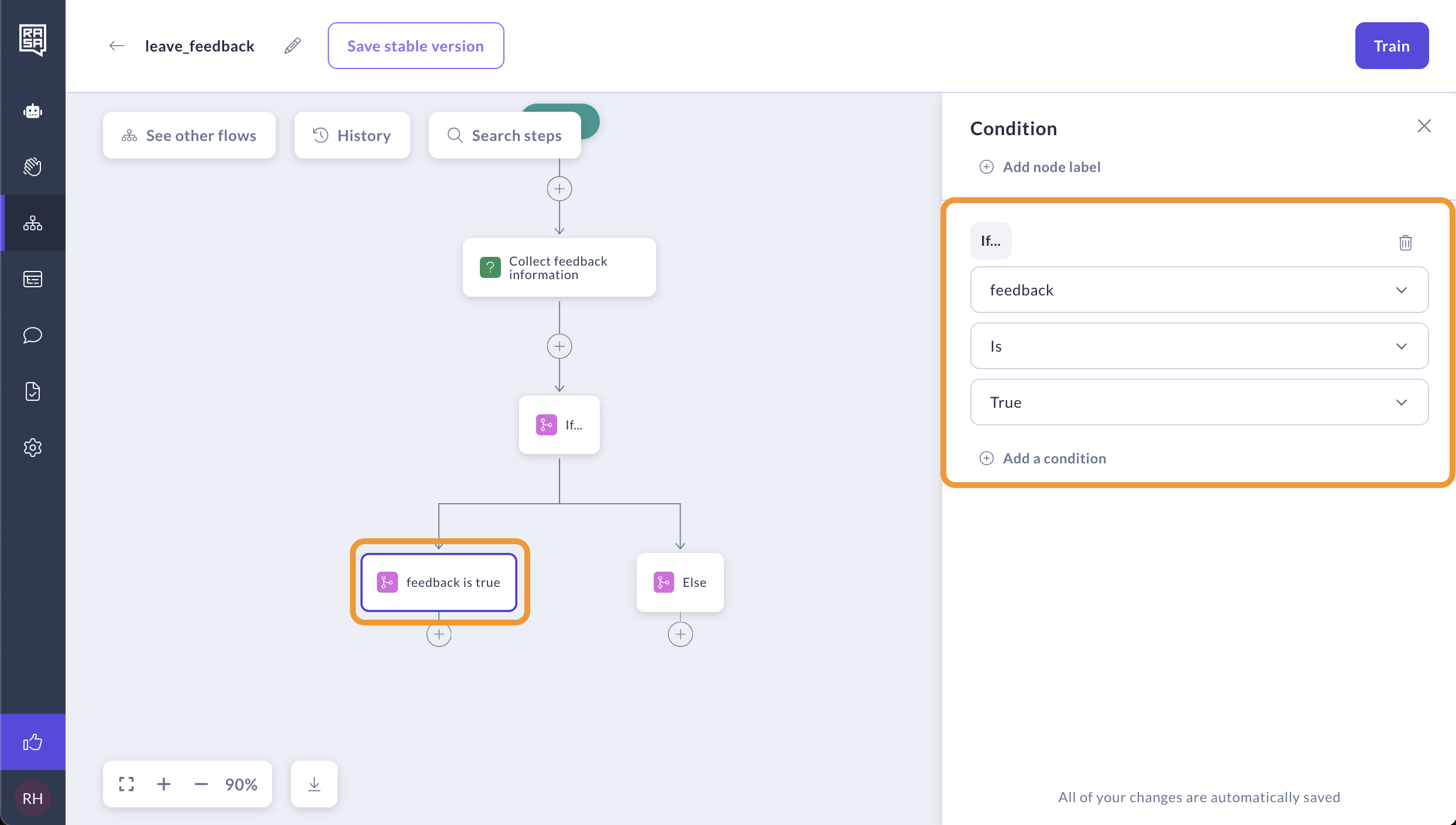Click the pencil icon to rename the flow

(293, 46)
